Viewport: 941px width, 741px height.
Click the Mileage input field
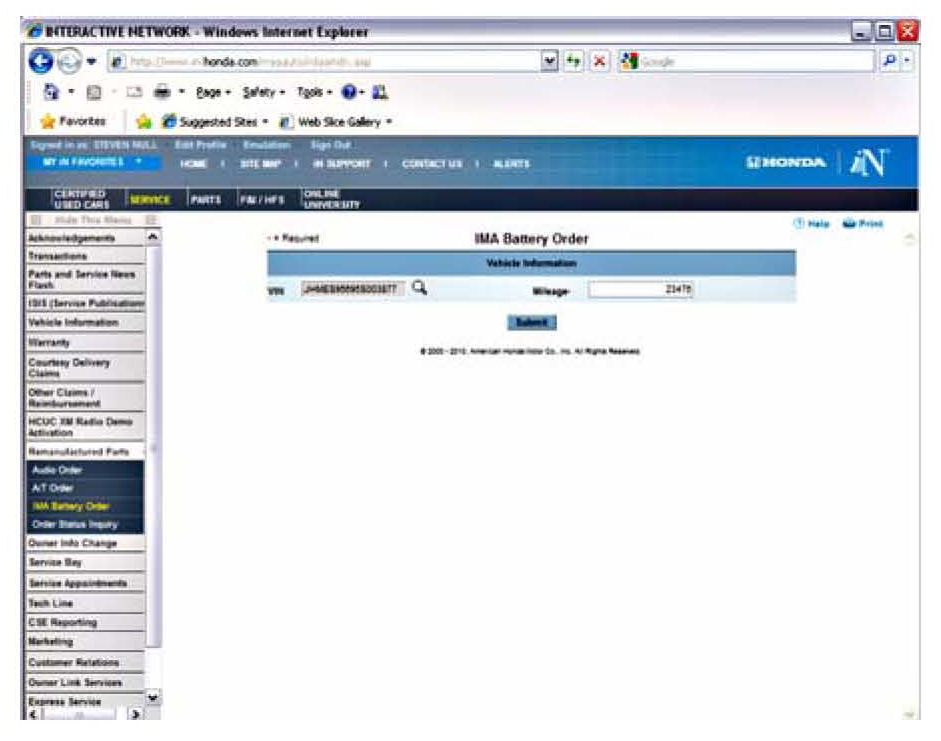[641, 290]
